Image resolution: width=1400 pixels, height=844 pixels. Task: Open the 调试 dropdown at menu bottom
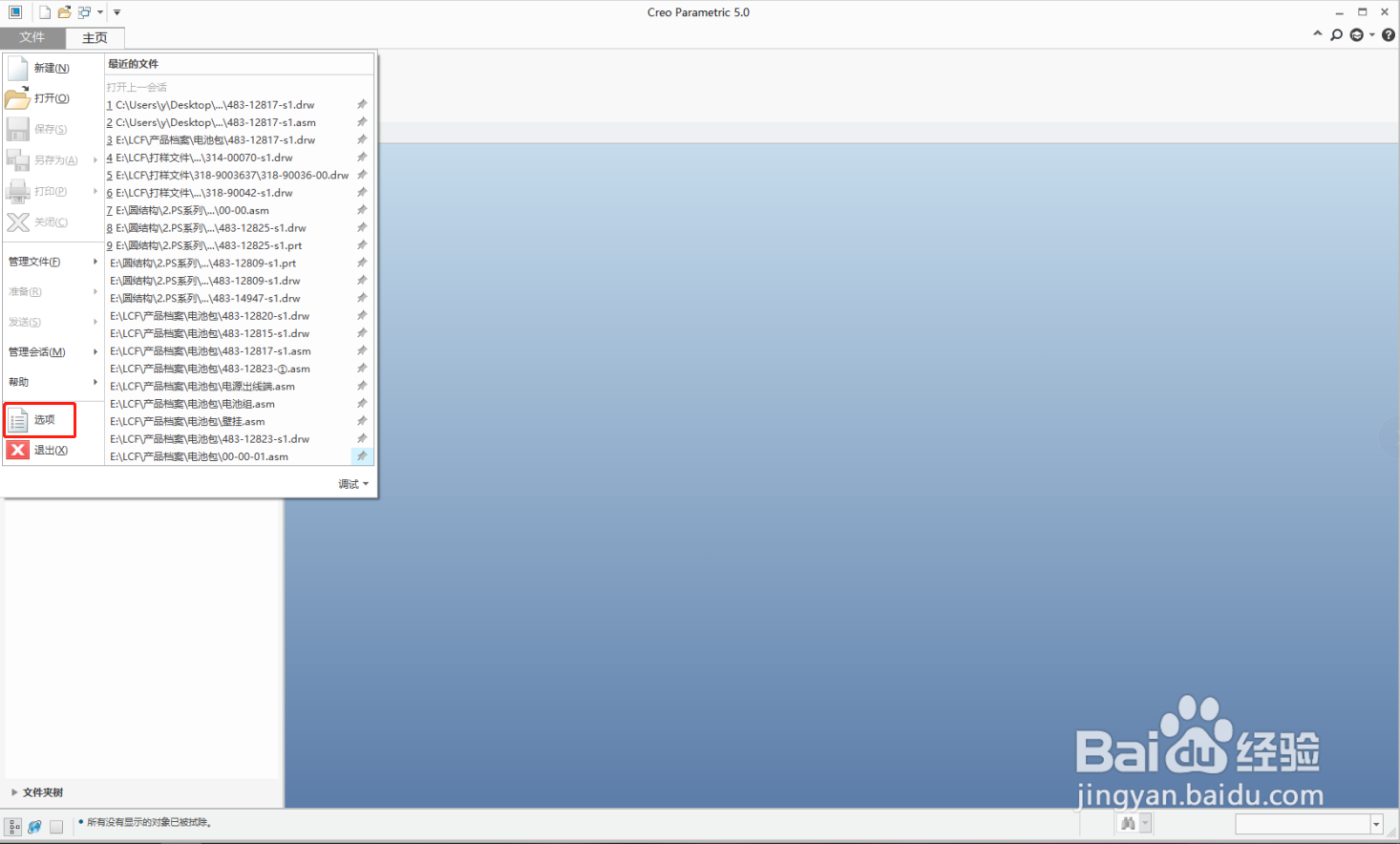pyautogui.click(x=353, y=484)
